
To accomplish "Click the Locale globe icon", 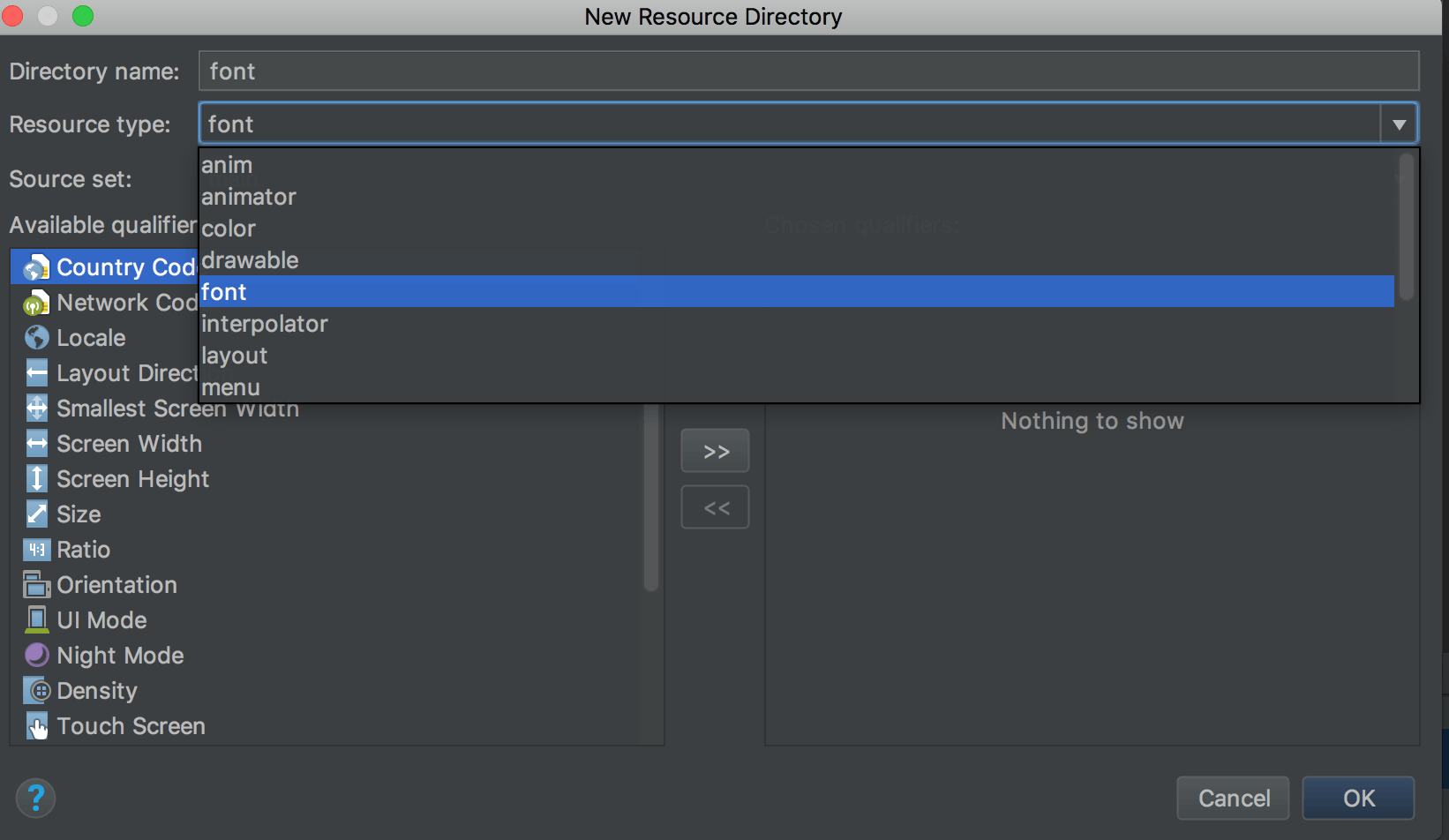I will 36,338.
